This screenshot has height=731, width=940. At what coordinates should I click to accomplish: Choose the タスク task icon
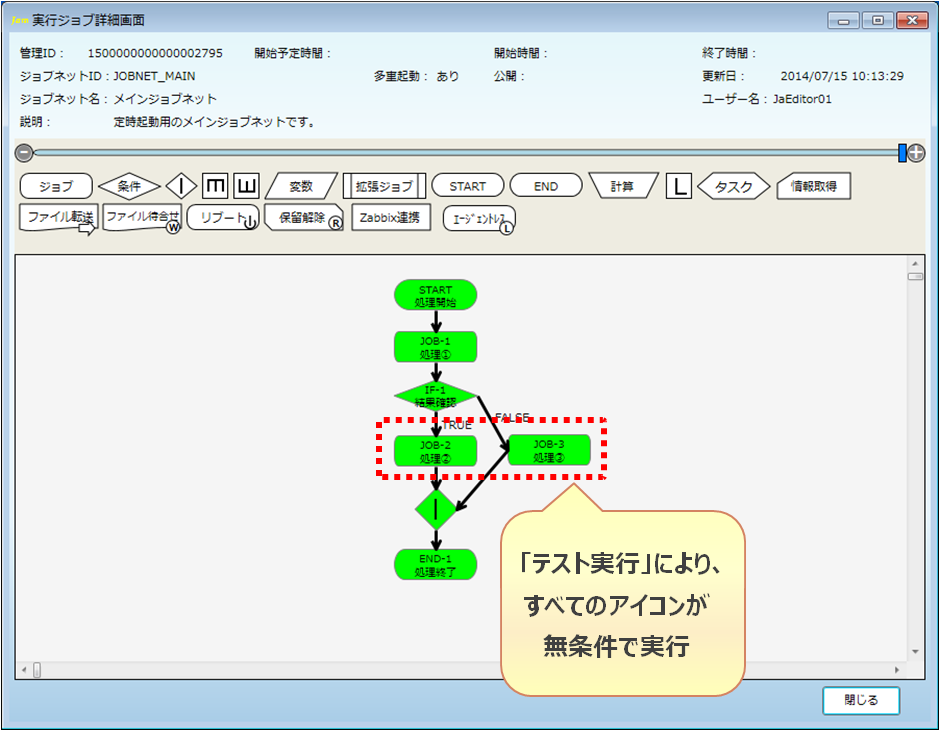click(734, 186)
